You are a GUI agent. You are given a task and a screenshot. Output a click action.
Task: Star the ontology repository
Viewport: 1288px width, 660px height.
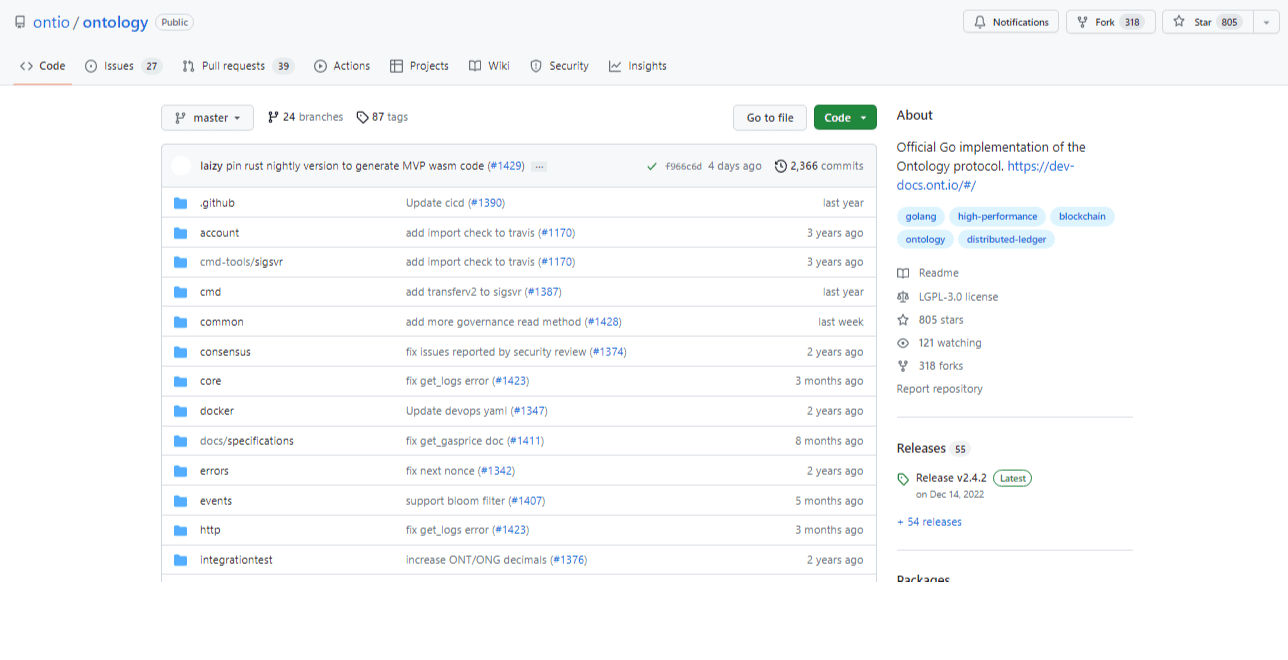[1206, 22]
